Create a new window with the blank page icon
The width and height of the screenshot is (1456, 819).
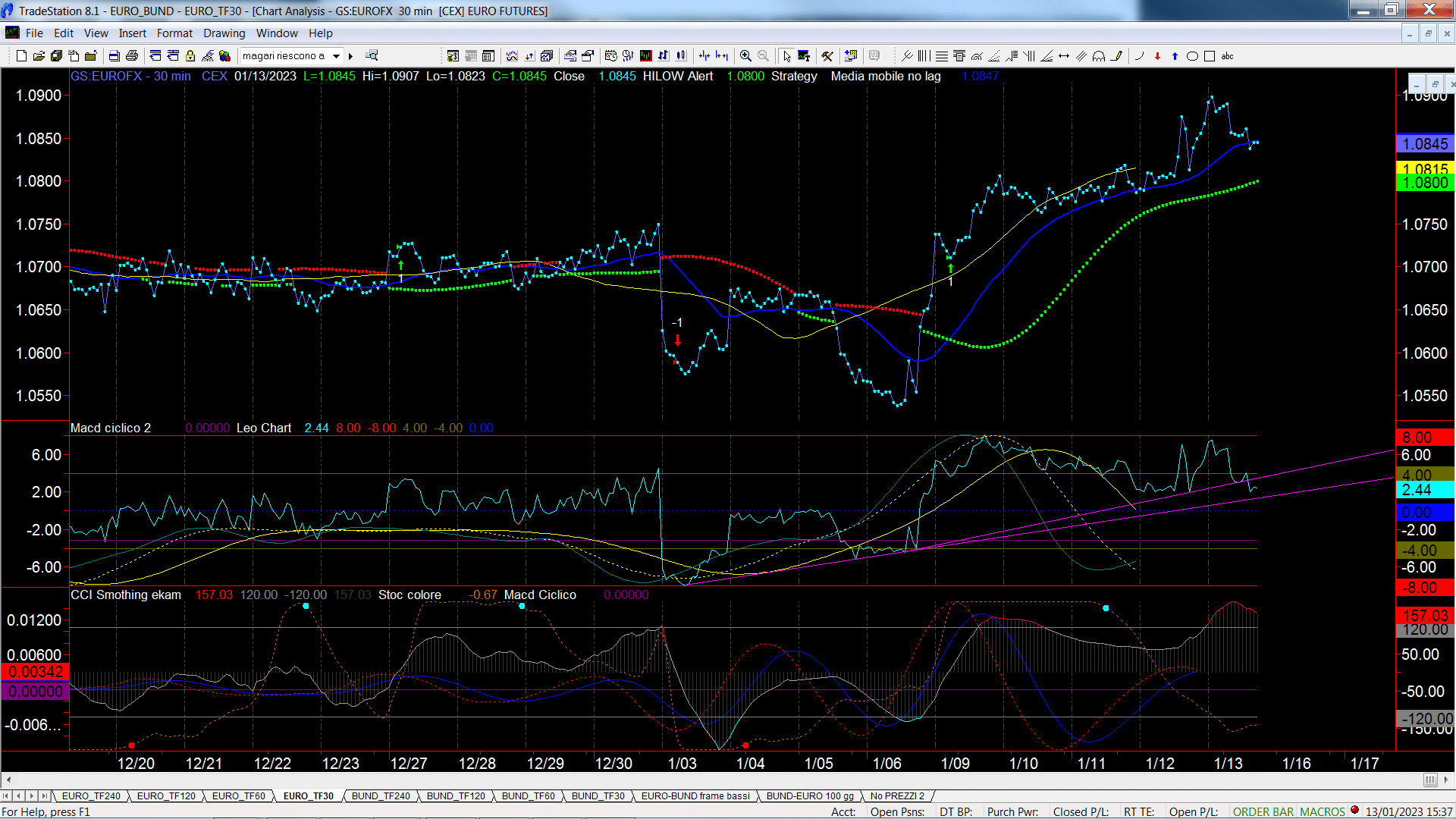[21, 56]
